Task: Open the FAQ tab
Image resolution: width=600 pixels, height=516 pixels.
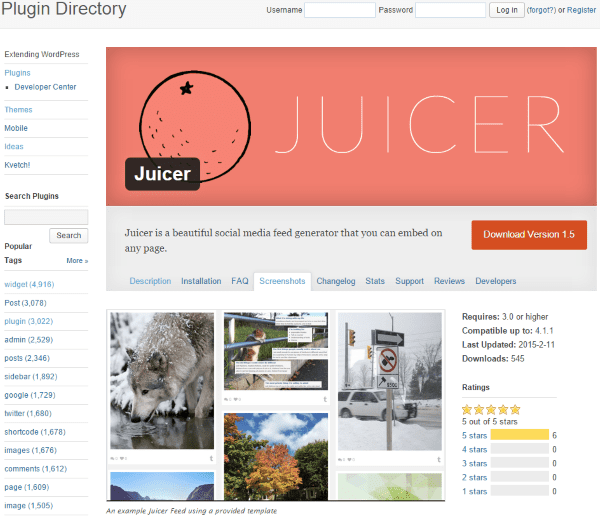Action: pos(240,281)
